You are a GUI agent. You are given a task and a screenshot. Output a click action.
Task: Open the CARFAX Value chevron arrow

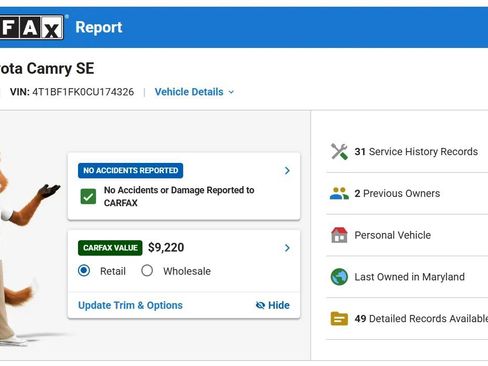287,248
